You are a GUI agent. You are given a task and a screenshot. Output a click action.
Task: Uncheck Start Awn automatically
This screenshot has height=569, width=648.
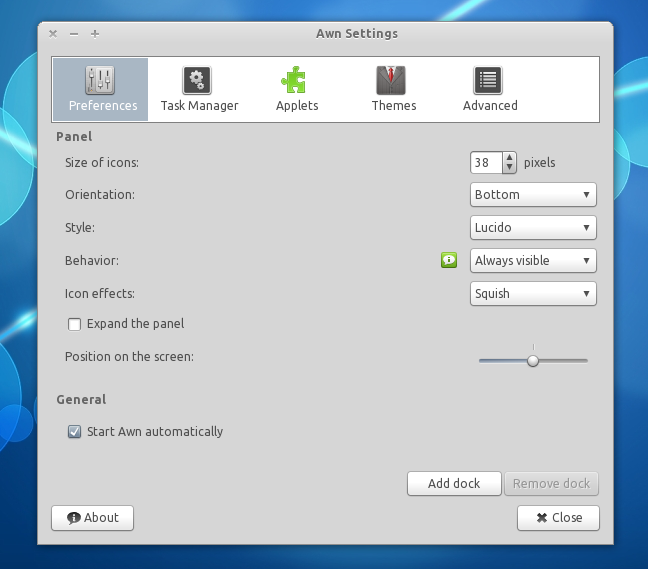(74, 432)
